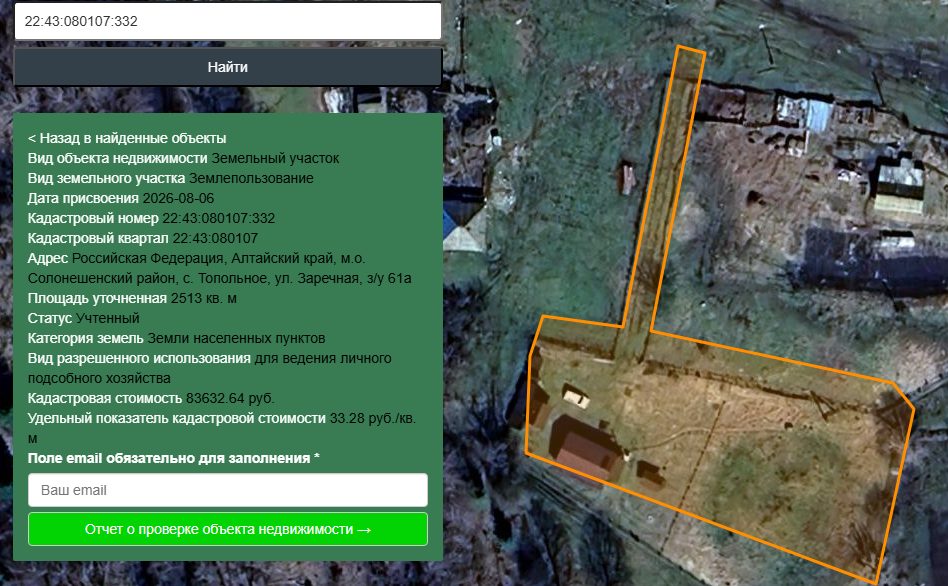The image size is (948, 586).
Task: Click the Поле email обязательно notice
Action: [x=174, y=458]
